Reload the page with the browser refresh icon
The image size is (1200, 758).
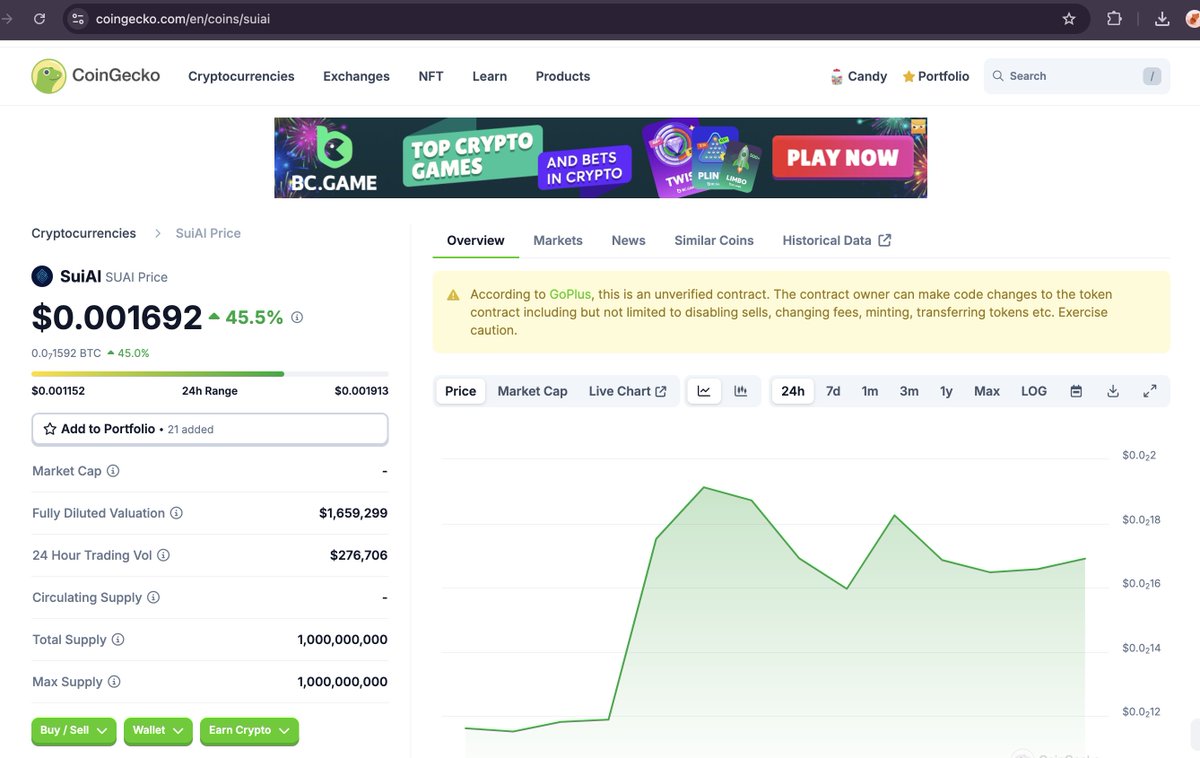click(39, 19)
